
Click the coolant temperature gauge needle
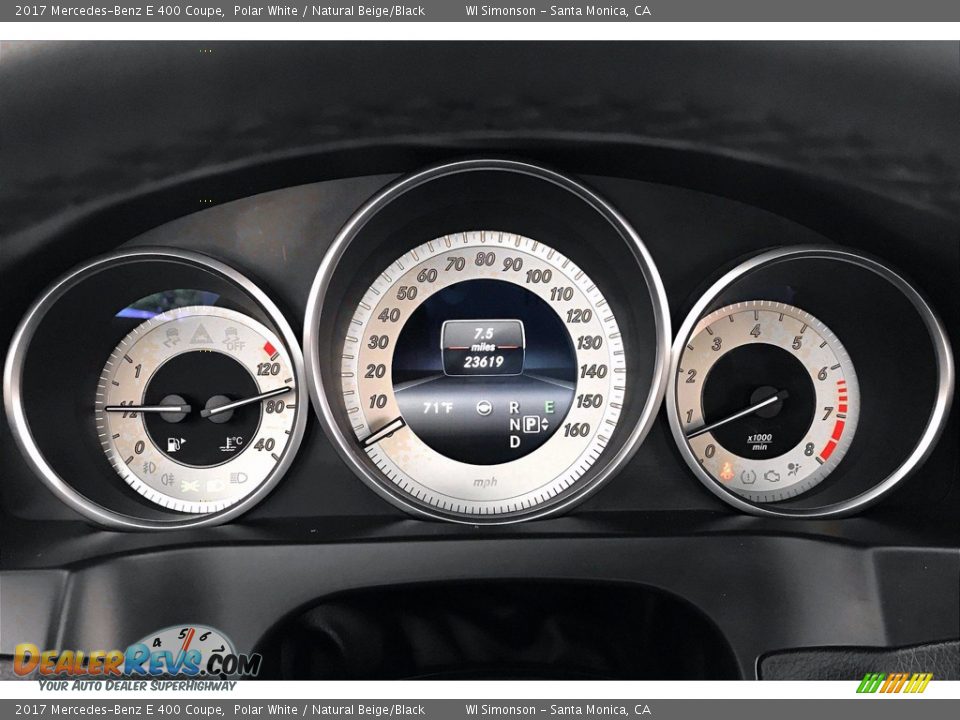click(249, 402)
